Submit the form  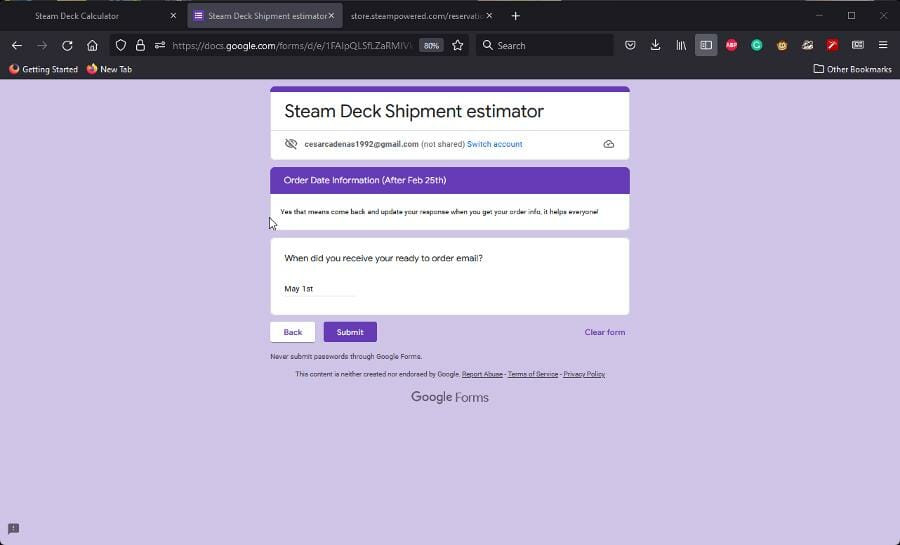pos(350,332)
